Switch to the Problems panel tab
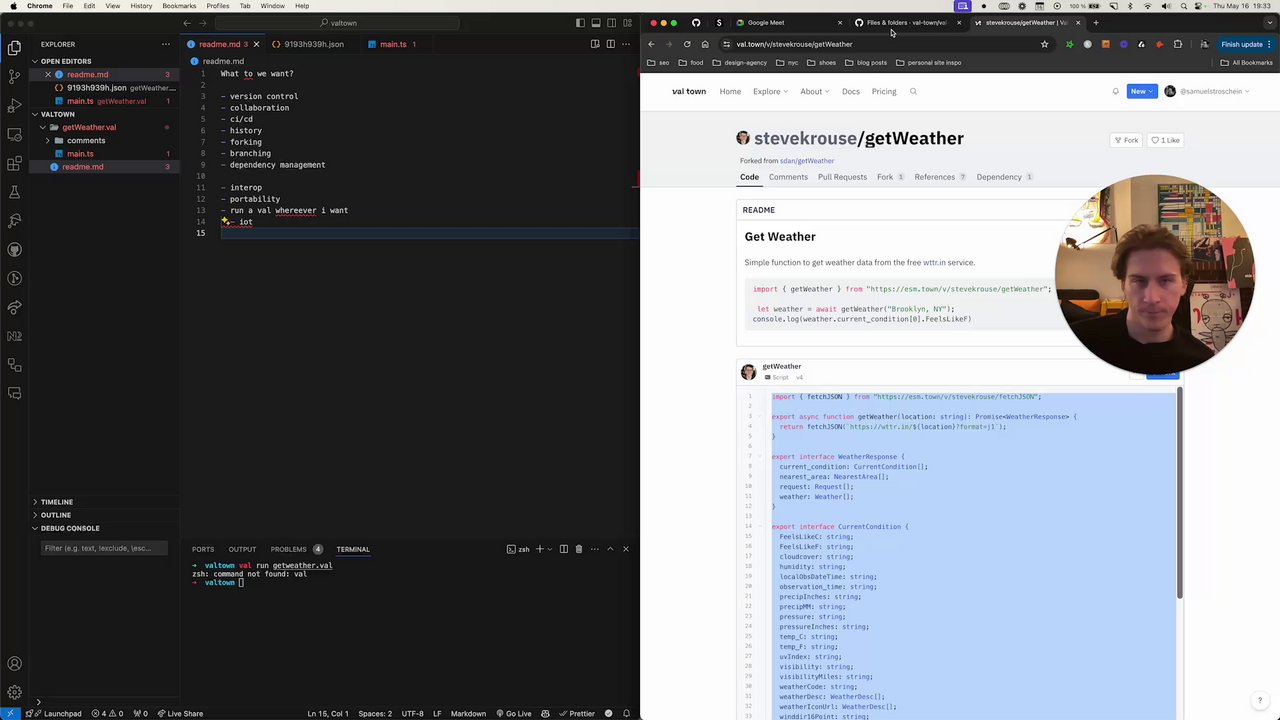 coord(296,549)
